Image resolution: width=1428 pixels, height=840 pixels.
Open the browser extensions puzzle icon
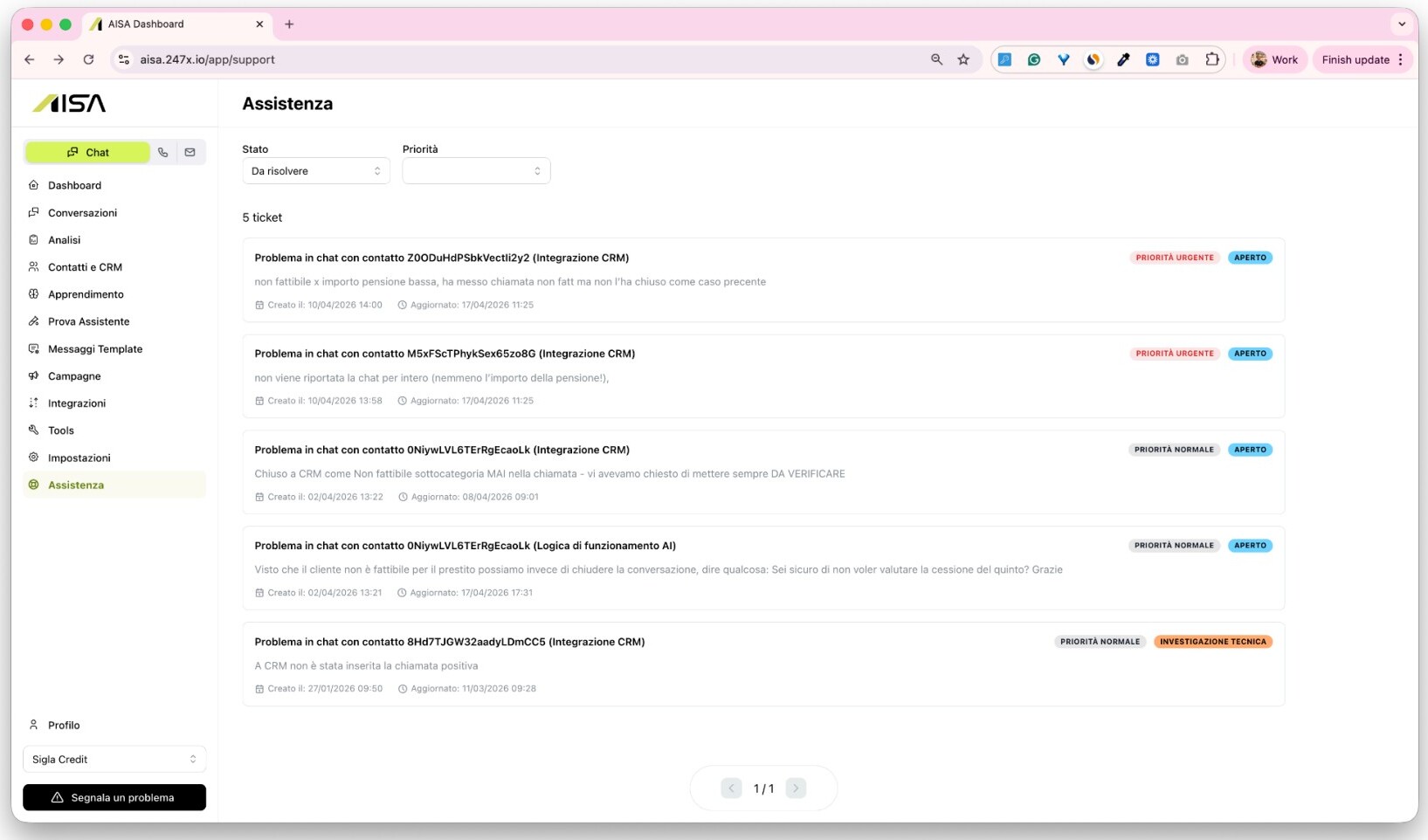(x=1211, y=59)
